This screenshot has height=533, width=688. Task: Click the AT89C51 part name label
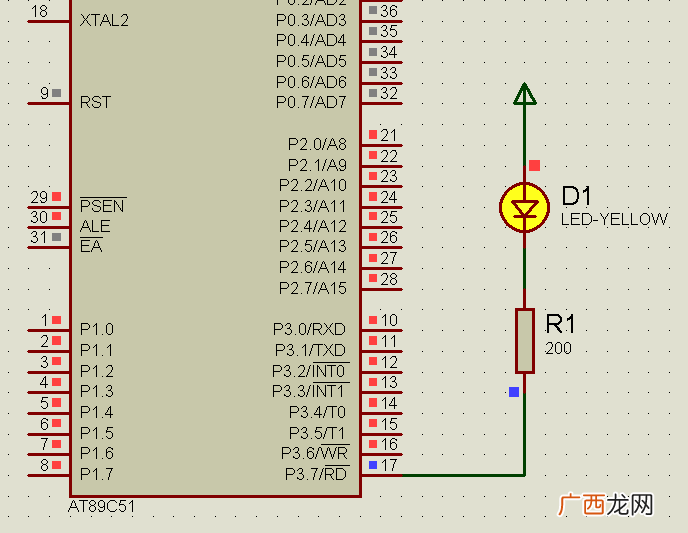[x=101, y=507]
